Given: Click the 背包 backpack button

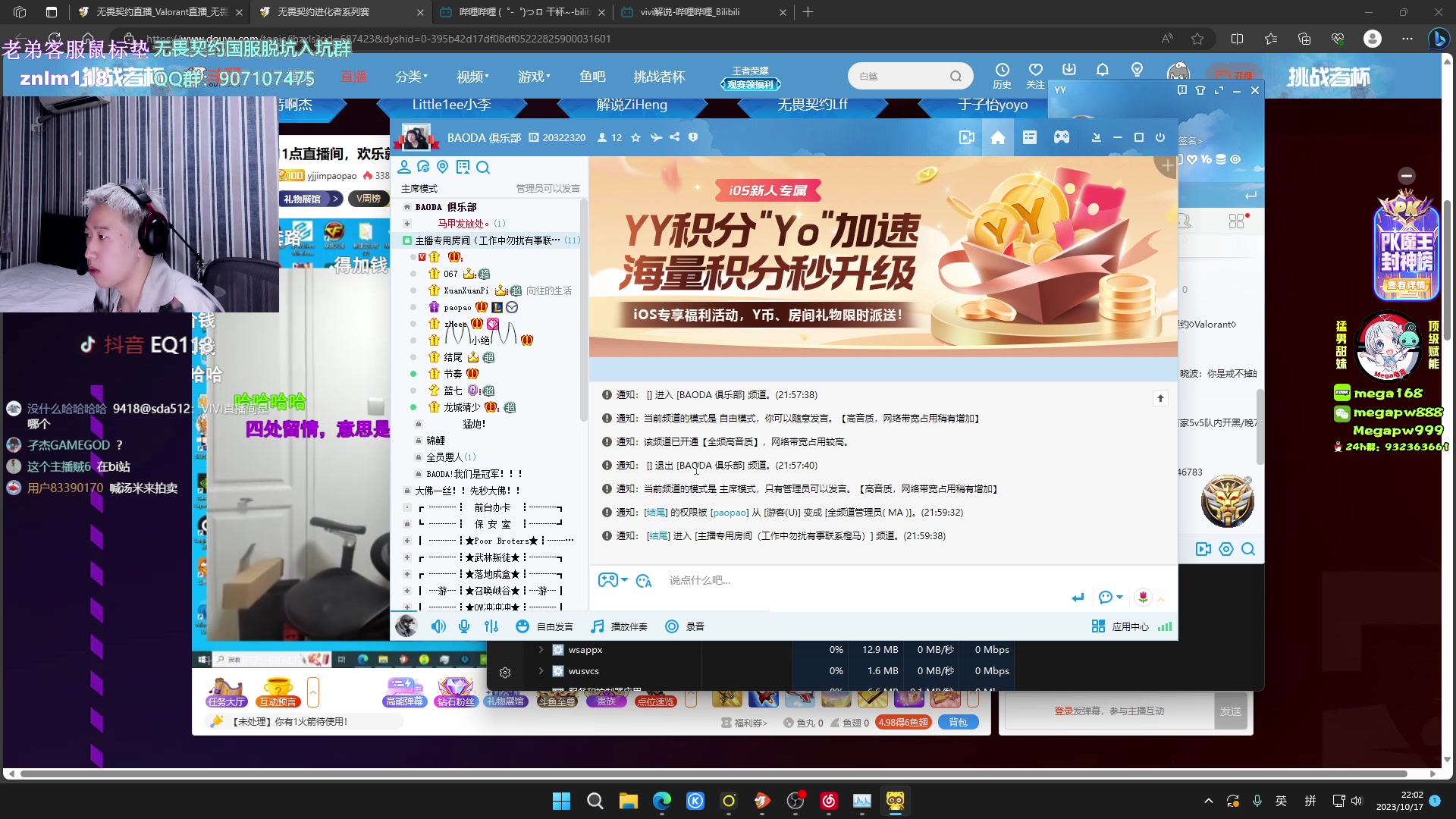Looking at the screenshot, I should pos(959,723).
